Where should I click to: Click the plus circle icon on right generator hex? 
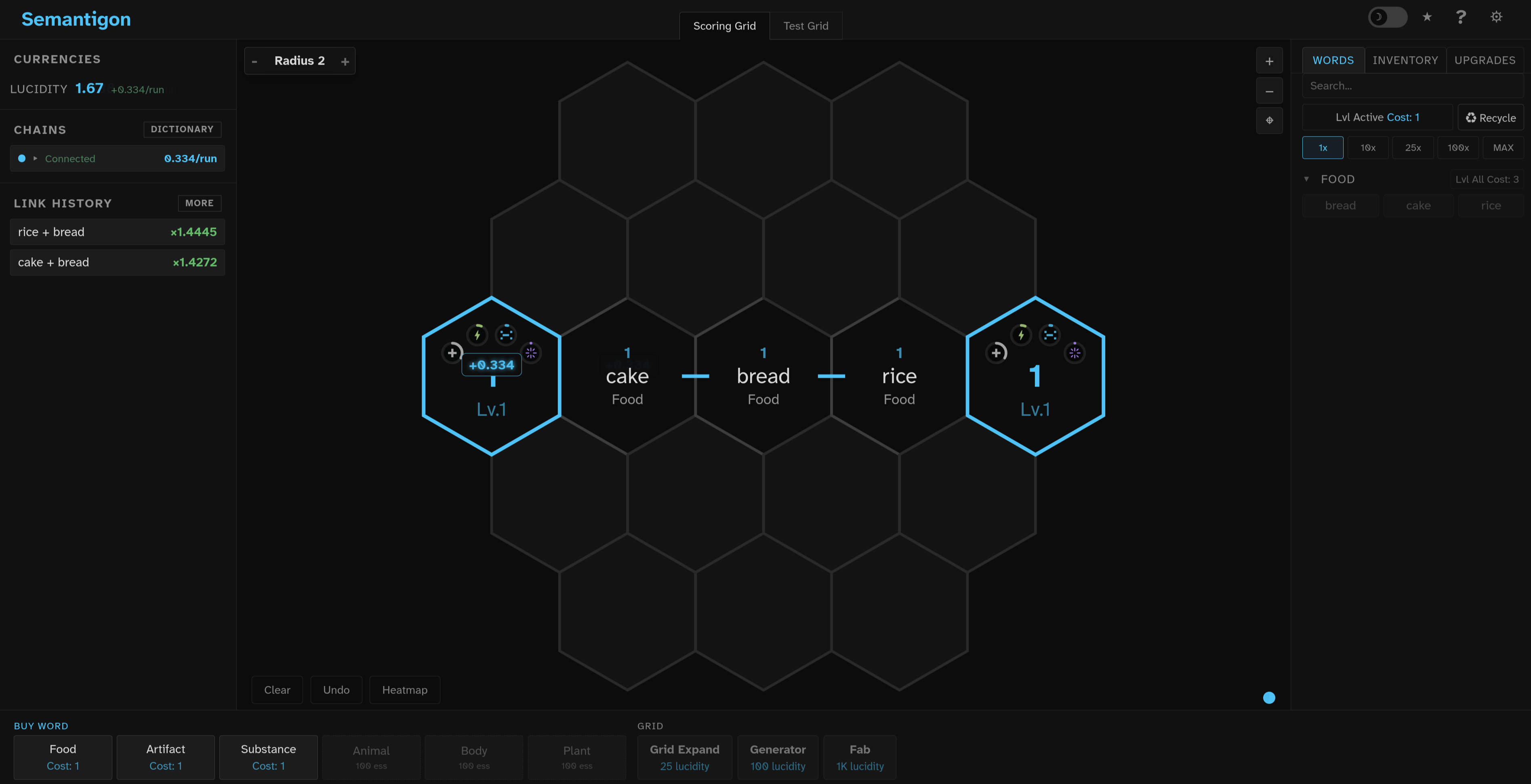pyautogui.click(x=996, y=353)
